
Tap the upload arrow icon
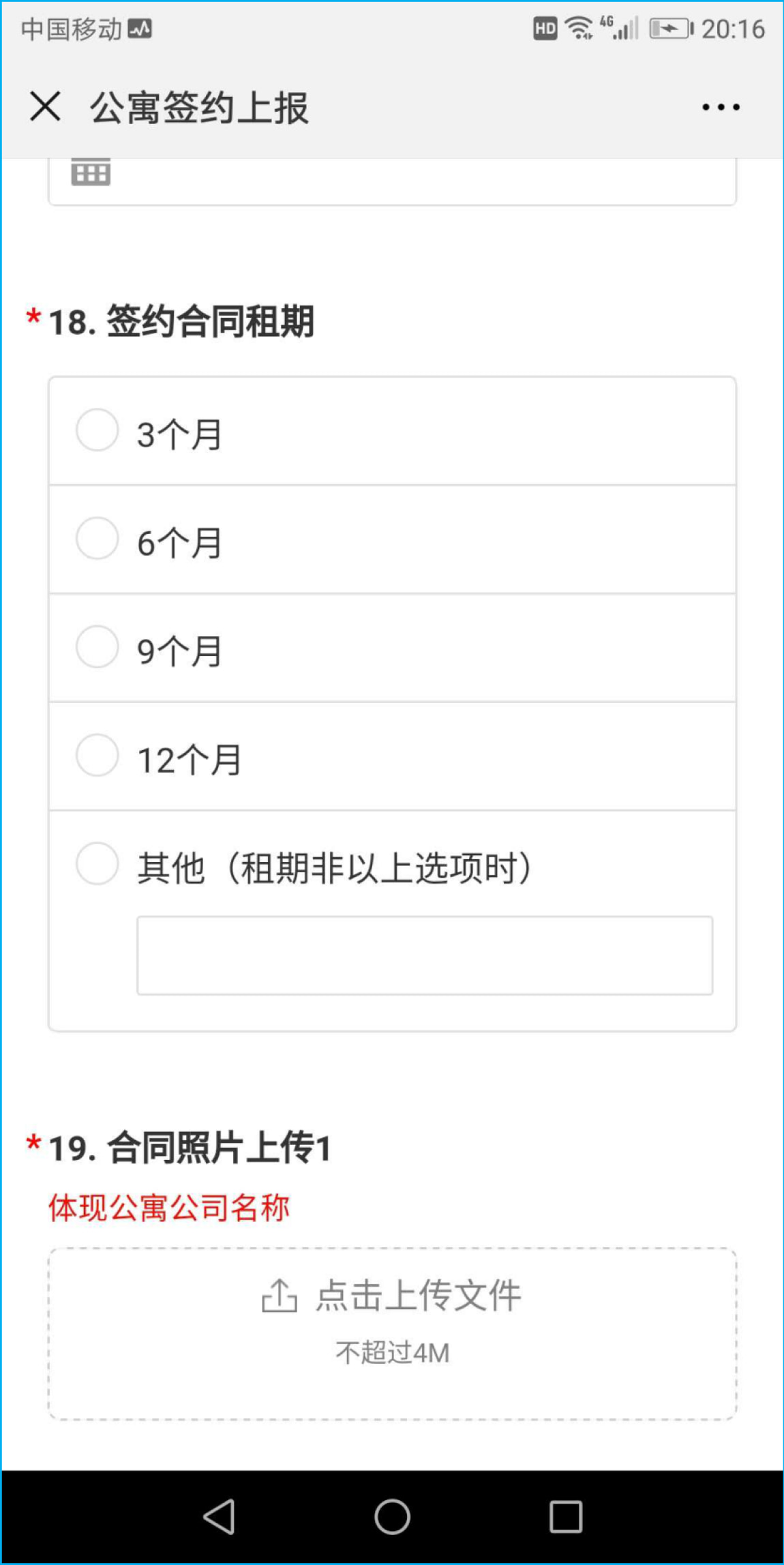point(280,1296)
